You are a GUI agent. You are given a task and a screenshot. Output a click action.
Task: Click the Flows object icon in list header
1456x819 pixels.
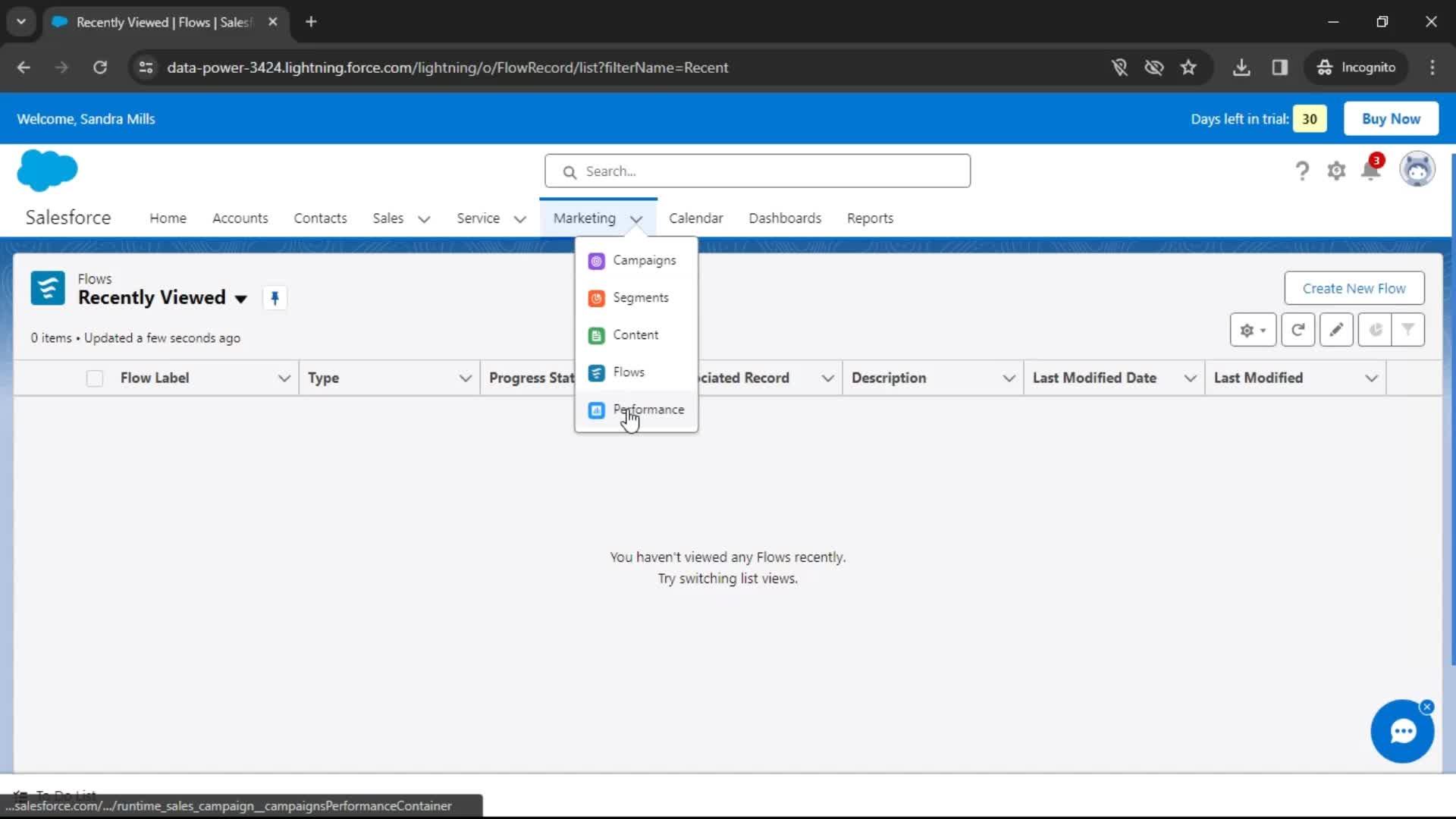pos(48,288)
